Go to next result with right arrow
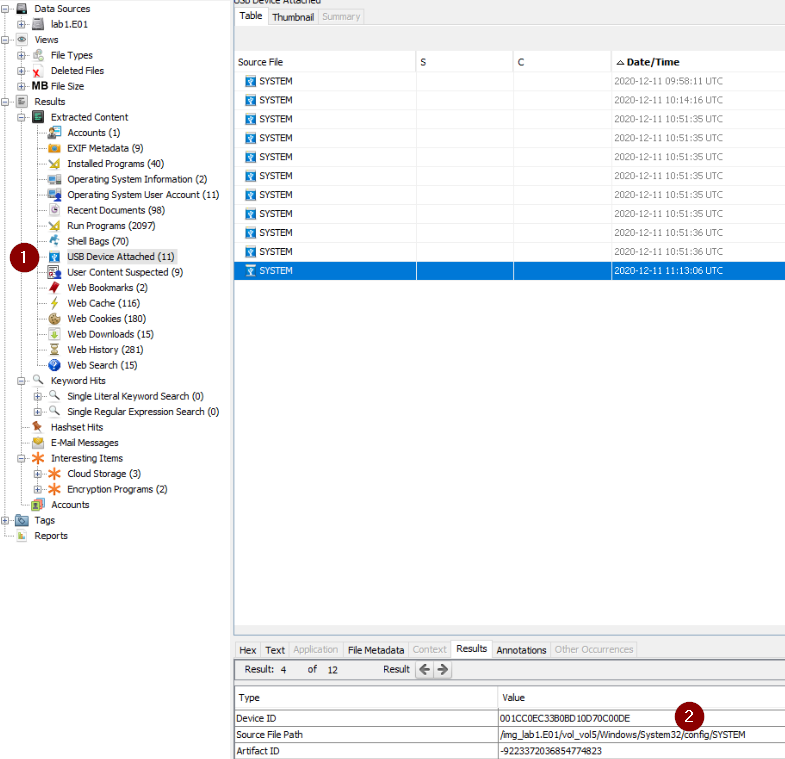The image size is (785, 759). point(443,669)
